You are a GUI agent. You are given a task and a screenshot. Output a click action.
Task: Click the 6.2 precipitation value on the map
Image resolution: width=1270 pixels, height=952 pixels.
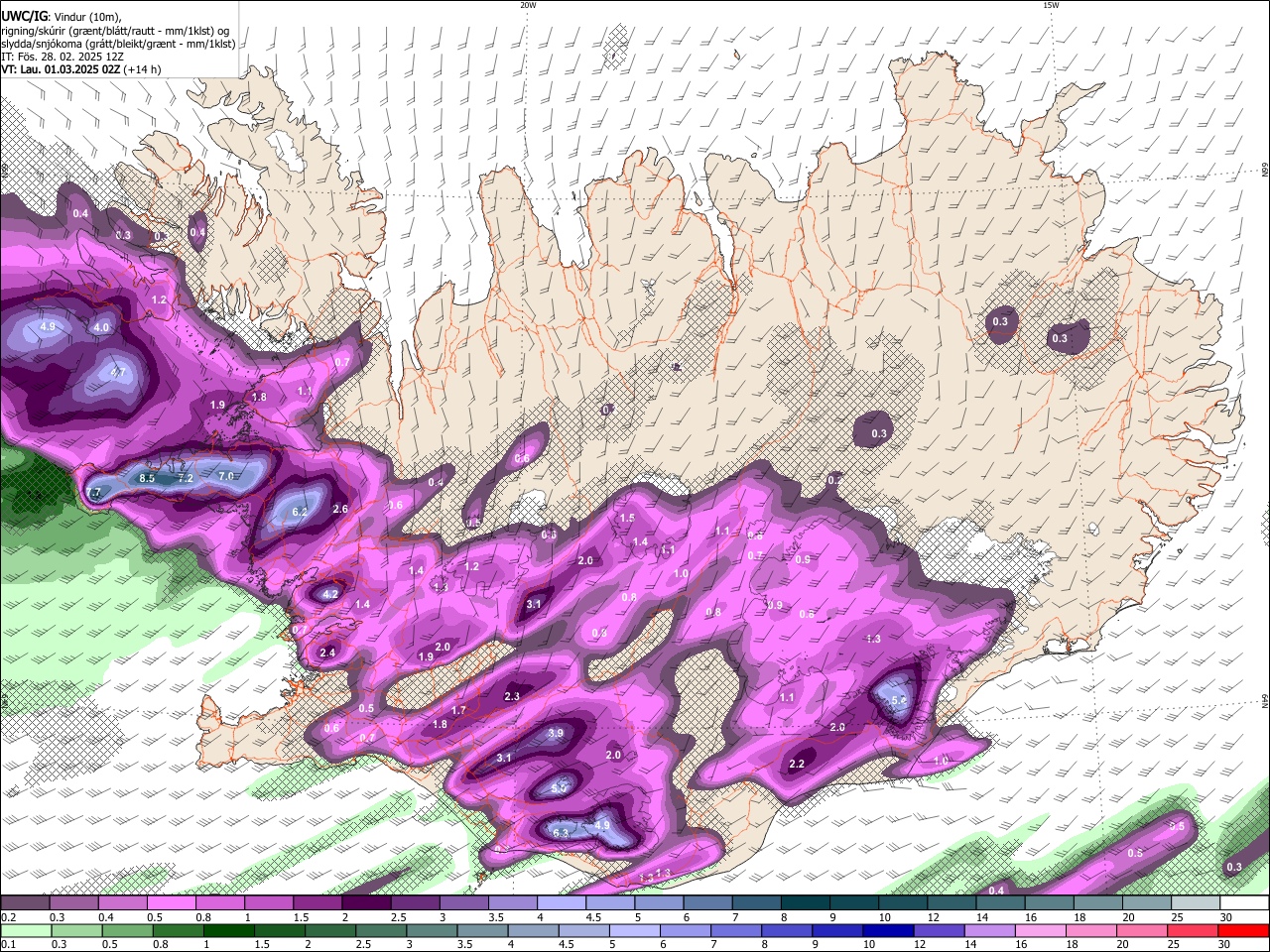(x=300, y=512)
